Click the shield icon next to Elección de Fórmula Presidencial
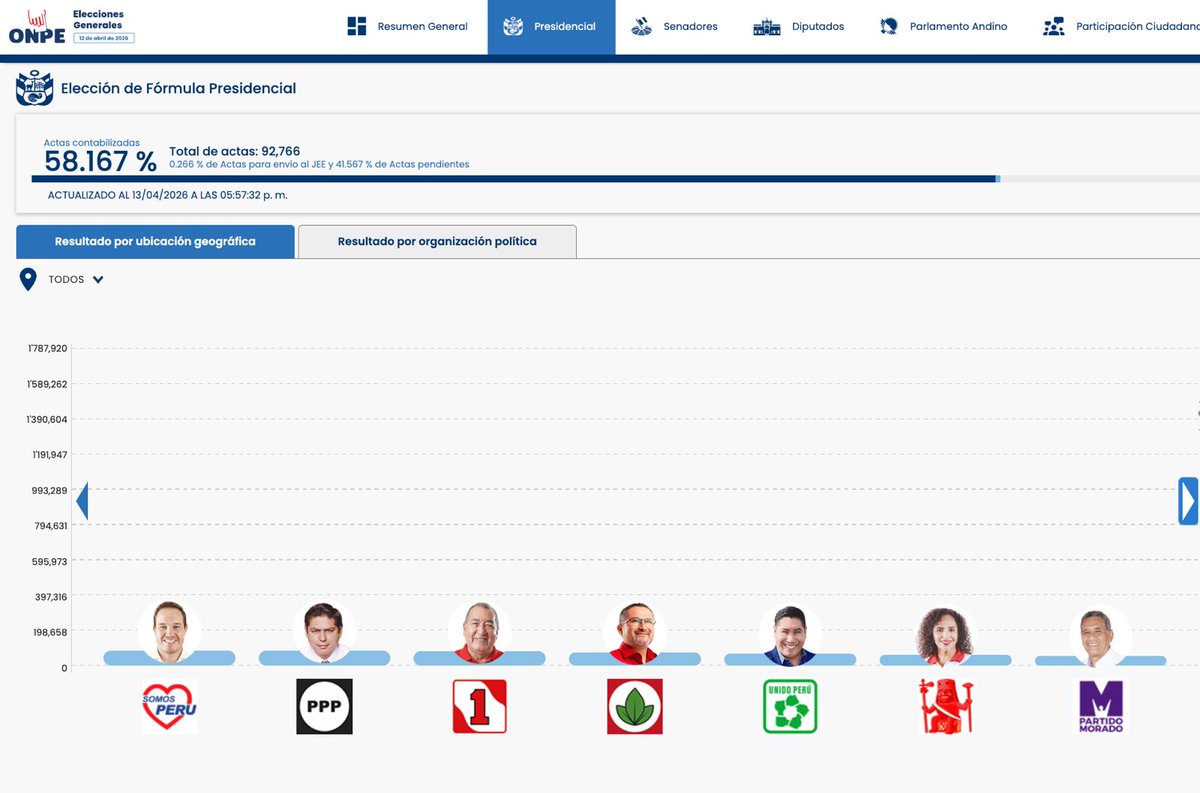Image resolution: width=1200 pixels, height=793 pixels. tap(35, 88)
